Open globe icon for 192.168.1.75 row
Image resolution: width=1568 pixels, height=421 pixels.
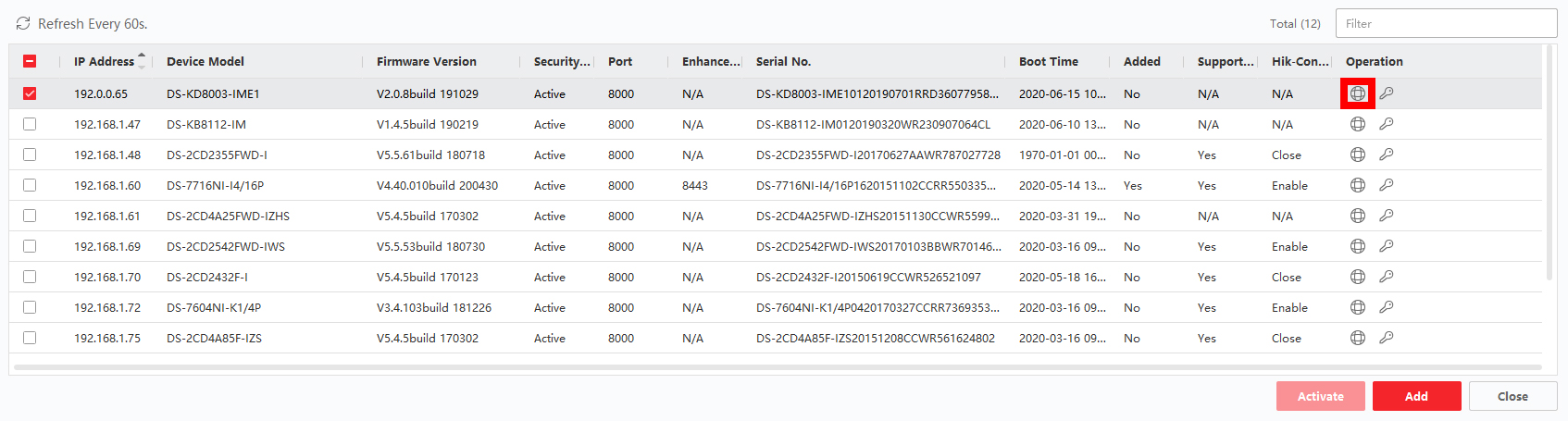pyautogui.click(x=1357, y=338)
